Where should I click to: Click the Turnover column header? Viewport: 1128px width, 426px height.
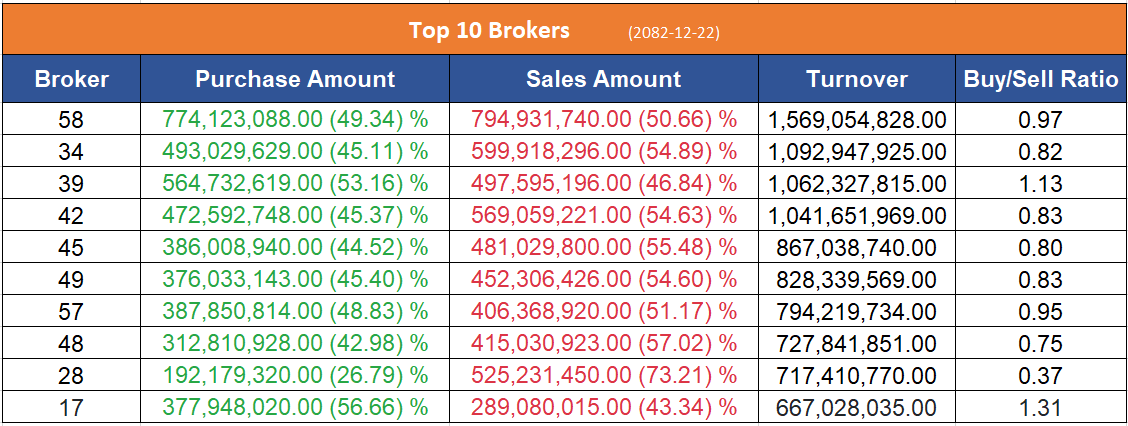pyautogui.click(x=857, y=80)
